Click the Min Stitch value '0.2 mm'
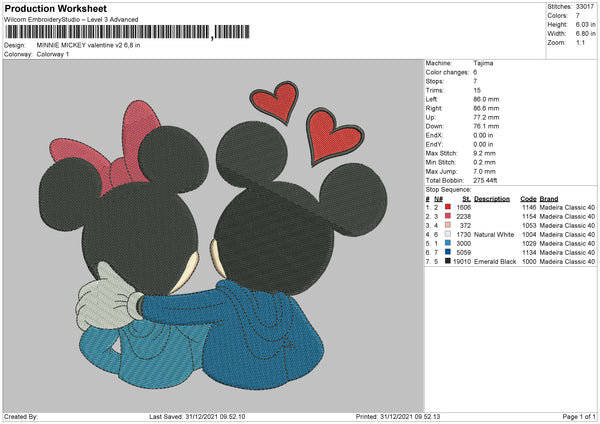600x424 pixels. point(484,162)
